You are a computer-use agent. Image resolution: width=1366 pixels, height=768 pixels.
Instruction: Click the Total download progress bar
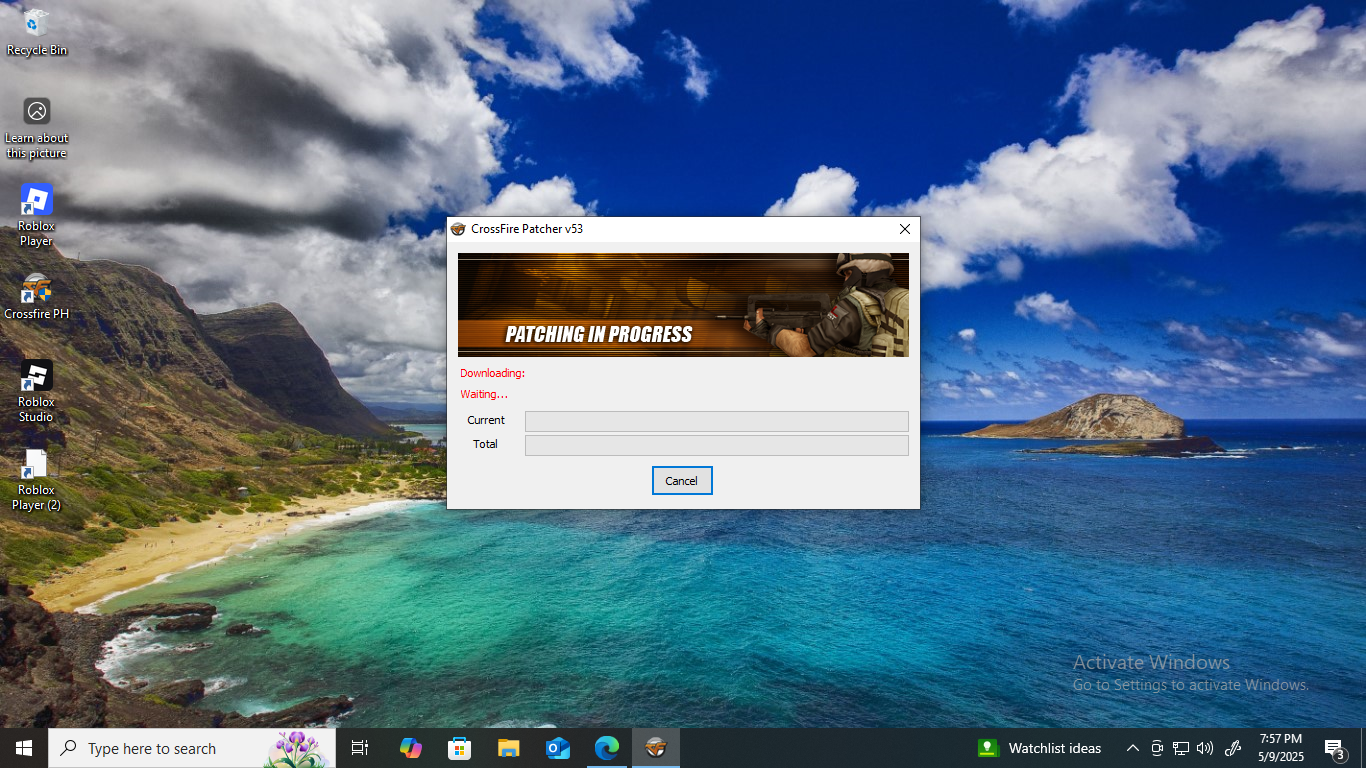[x=717, y=445]
